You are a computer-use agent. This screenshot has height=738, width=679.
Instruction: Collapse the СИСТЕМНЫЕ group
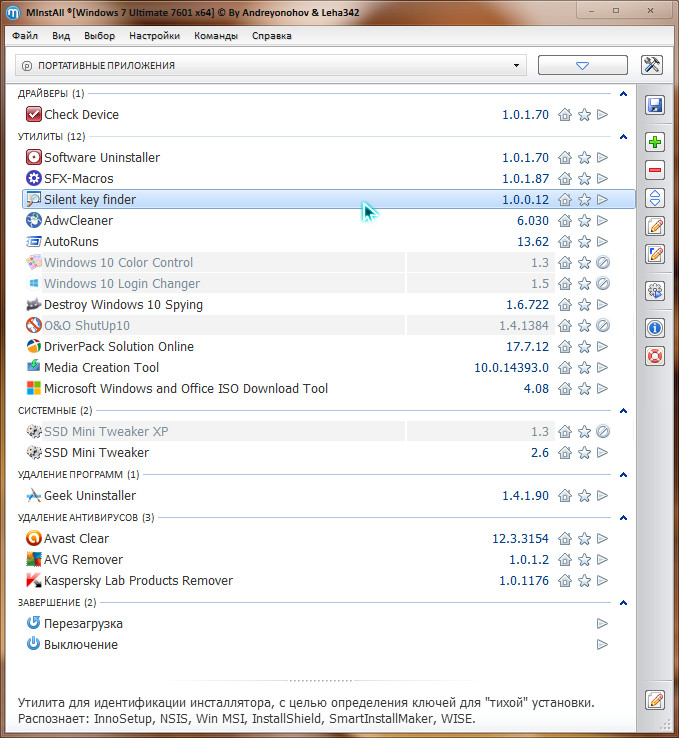point(623,411)
